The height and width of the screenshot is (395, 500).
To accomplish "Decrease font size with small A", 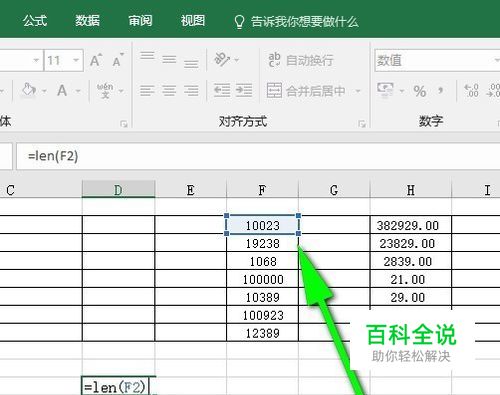I will click(118, 60).
